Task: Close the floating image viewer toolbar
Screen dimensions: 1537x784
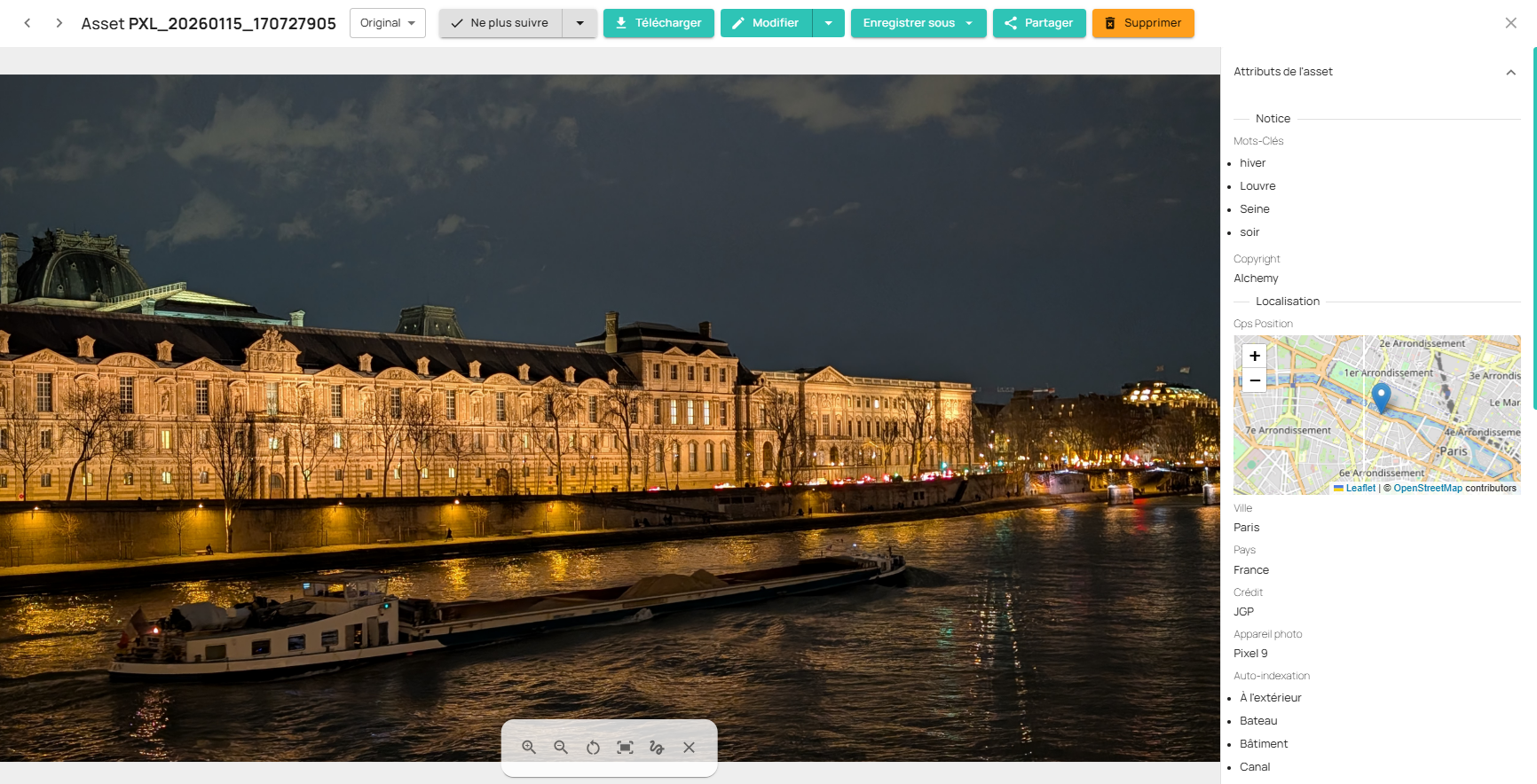Action: tap(689, 748)
